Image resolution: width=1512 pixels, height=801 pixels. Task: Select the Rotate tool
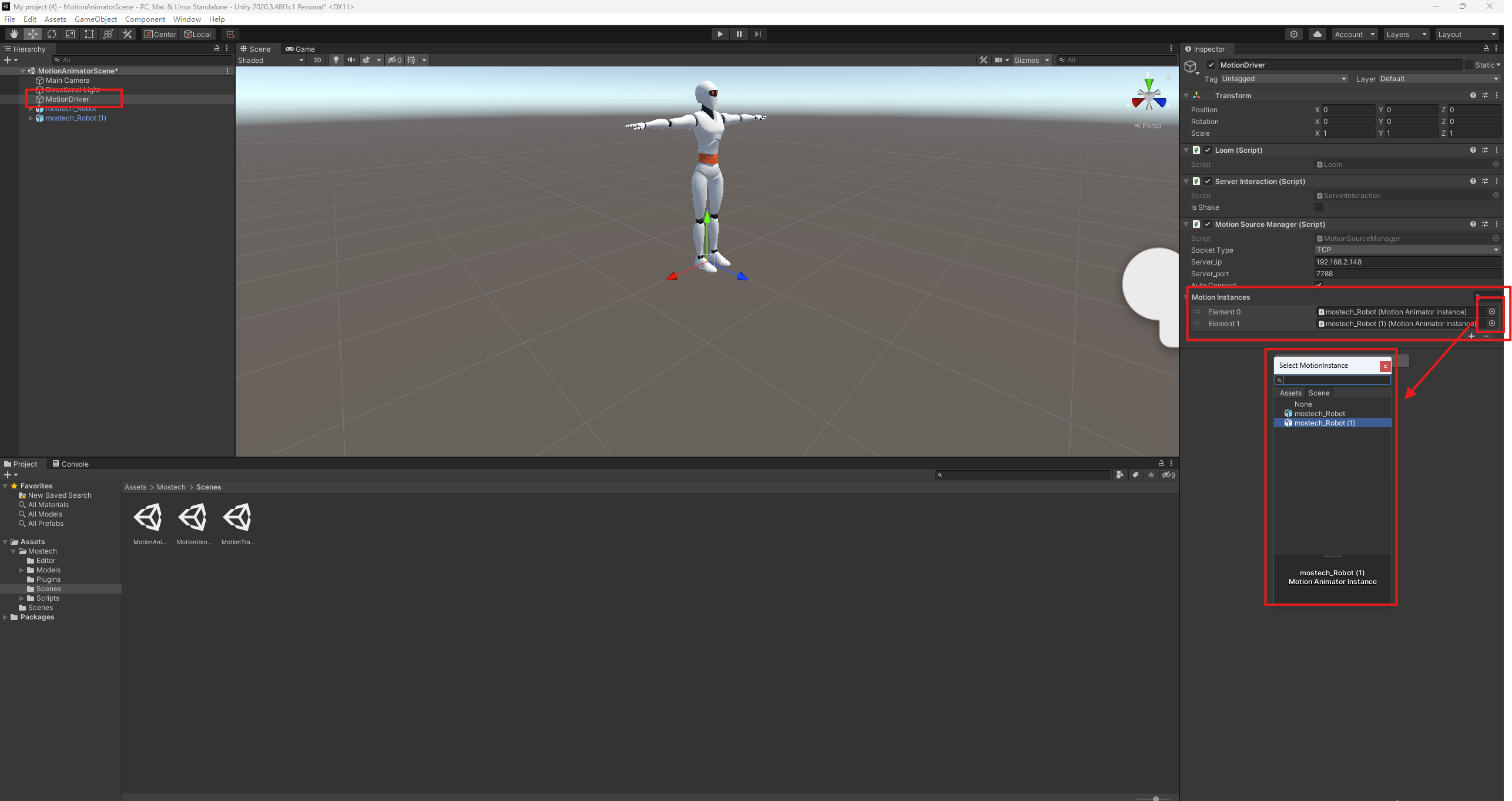[x=52, y=34]
